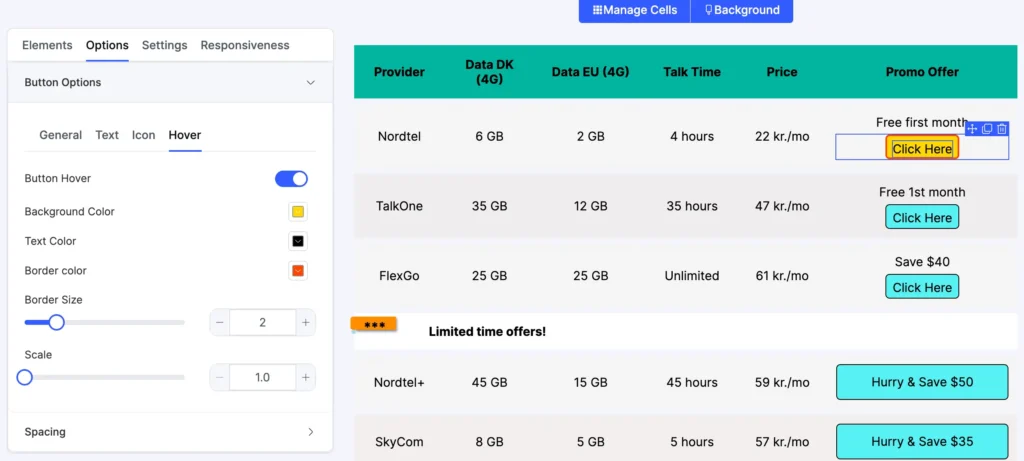
Task: Open the orange Border color swatch
Action: click(298, 271)
